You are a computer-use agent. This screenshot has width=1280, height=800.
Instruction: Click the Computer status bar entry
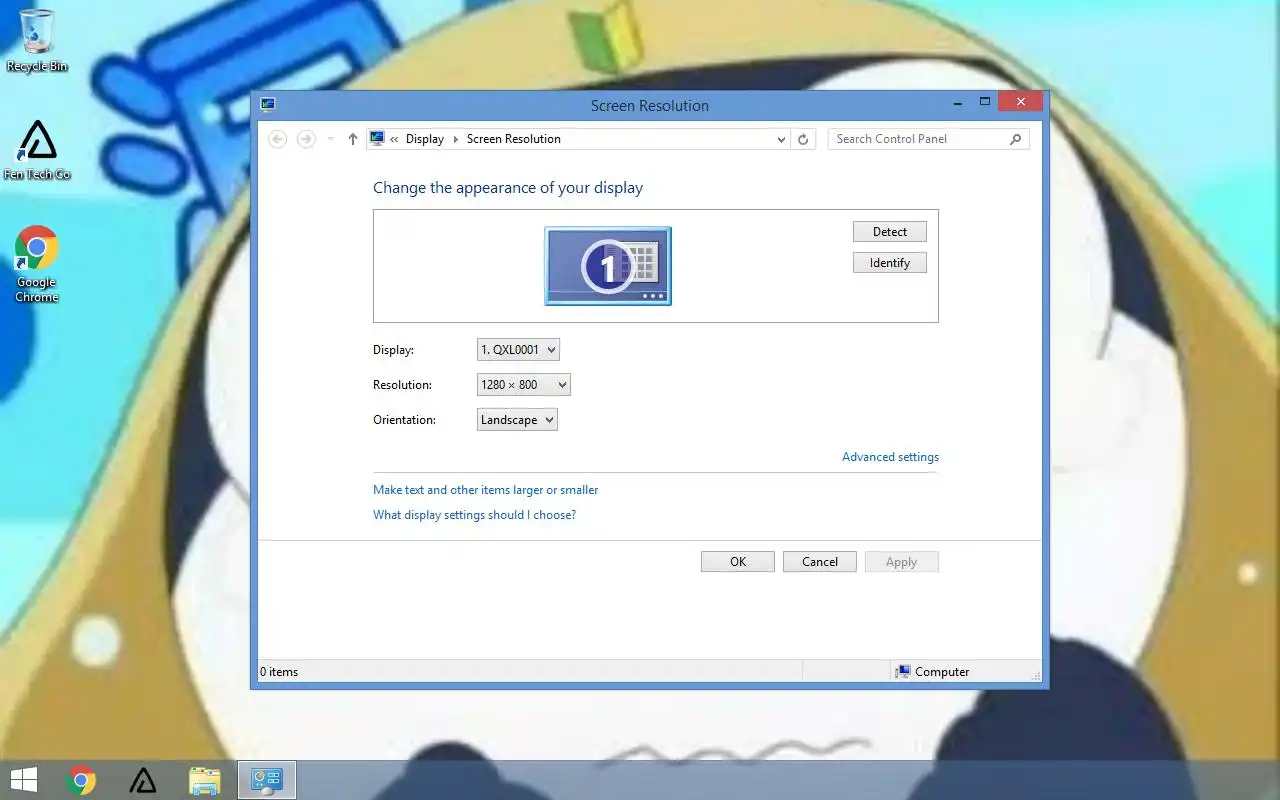933,672
